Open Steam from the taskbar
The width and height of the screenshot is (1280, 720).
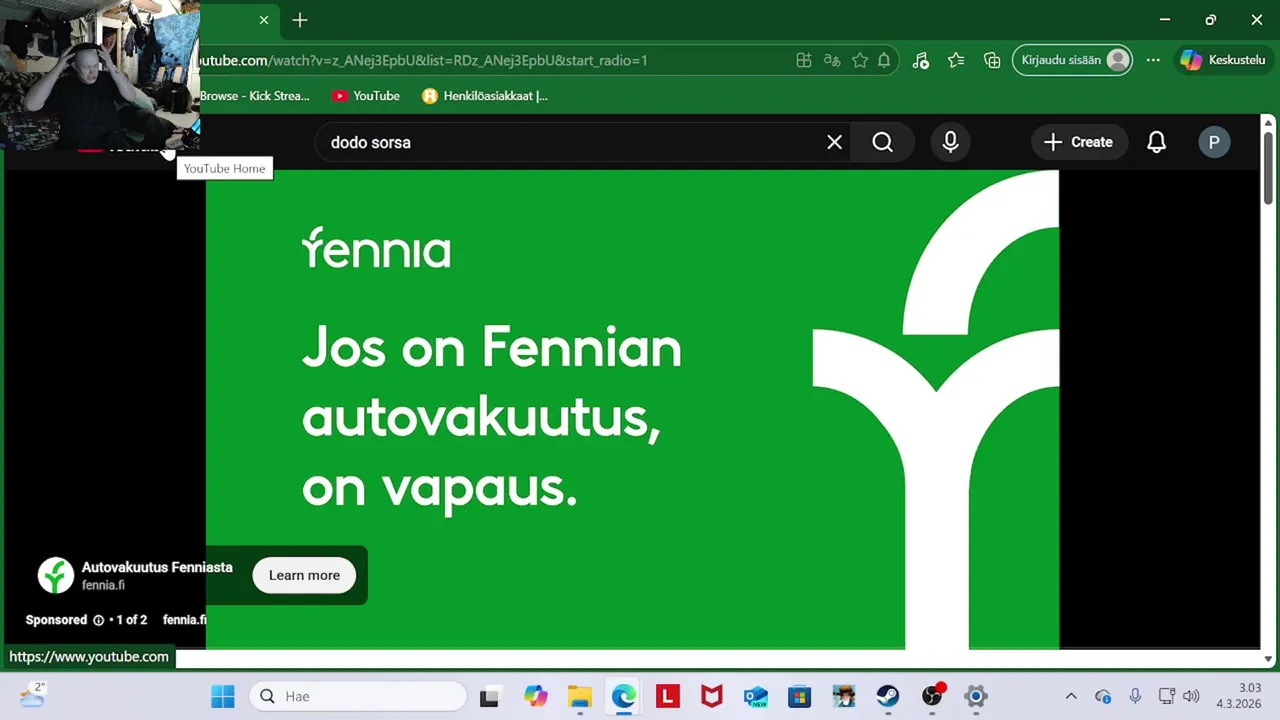click(888, 696)
